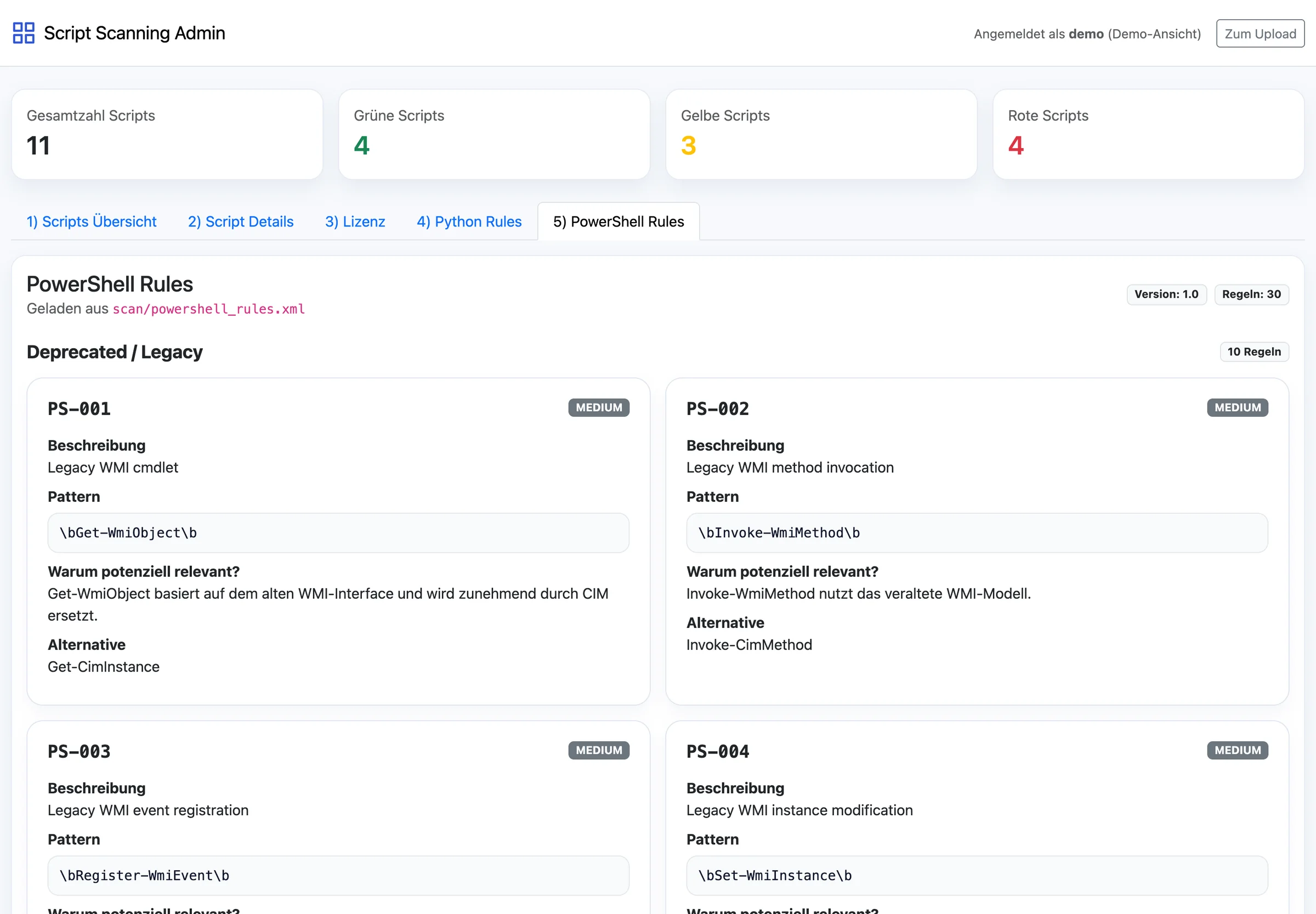
Task: Click the Regeln: 30 badge
Action: click(x=1251, y=294)
